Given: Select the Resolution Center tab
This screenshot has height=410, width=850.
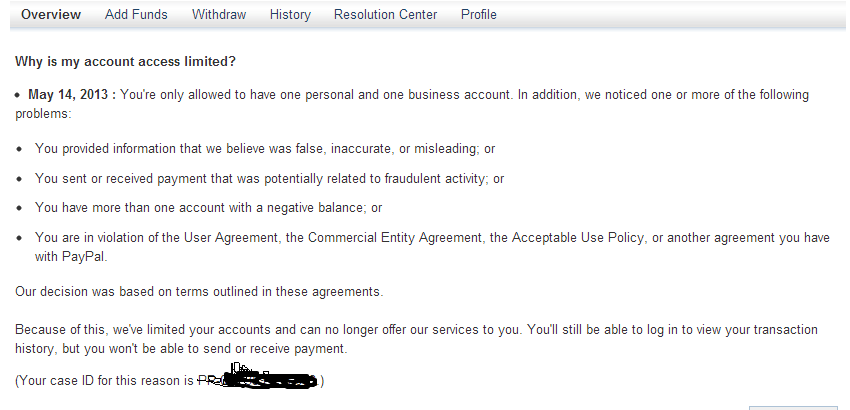Looking at the screenshot, I should click(x=385, y=15).
